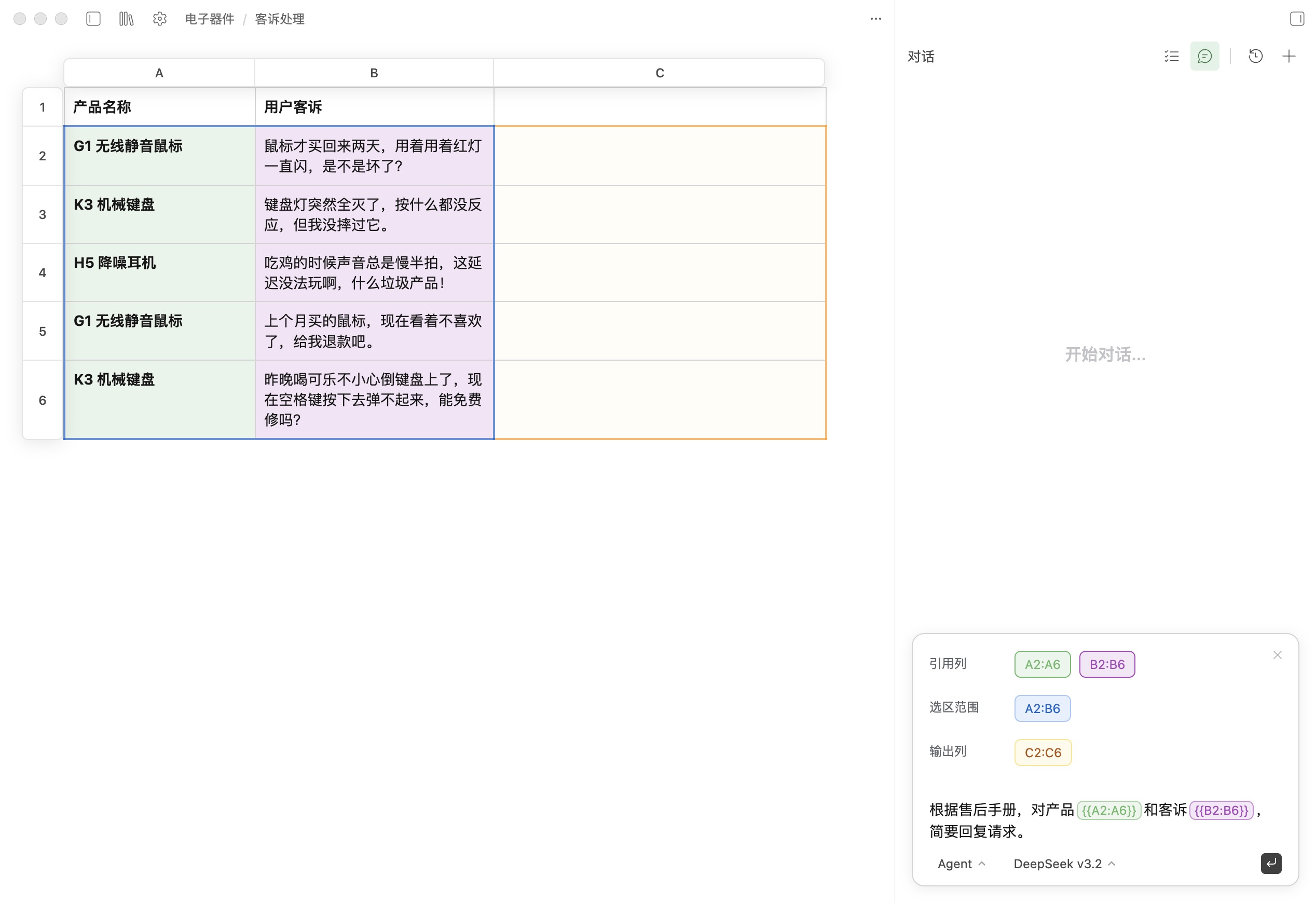Start a new chat with the plus icon

point(1289,56)
